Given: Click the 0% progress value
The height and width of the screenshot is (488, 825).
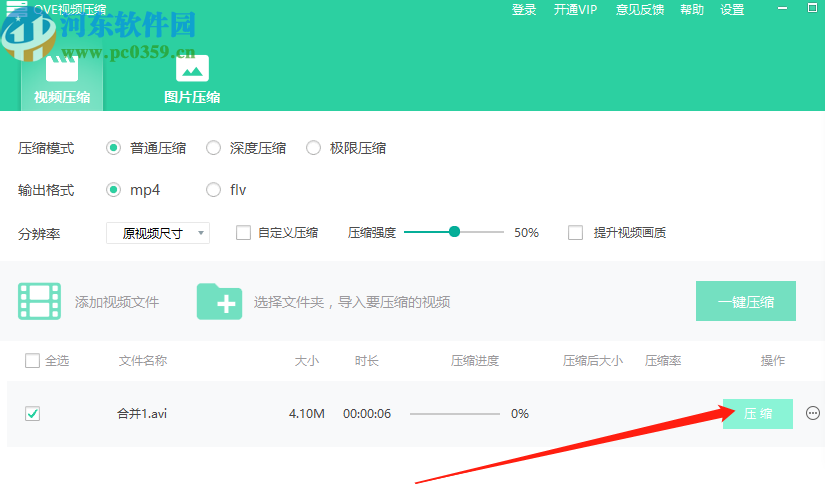Looking at the screenshot, I should pos(520,414).
